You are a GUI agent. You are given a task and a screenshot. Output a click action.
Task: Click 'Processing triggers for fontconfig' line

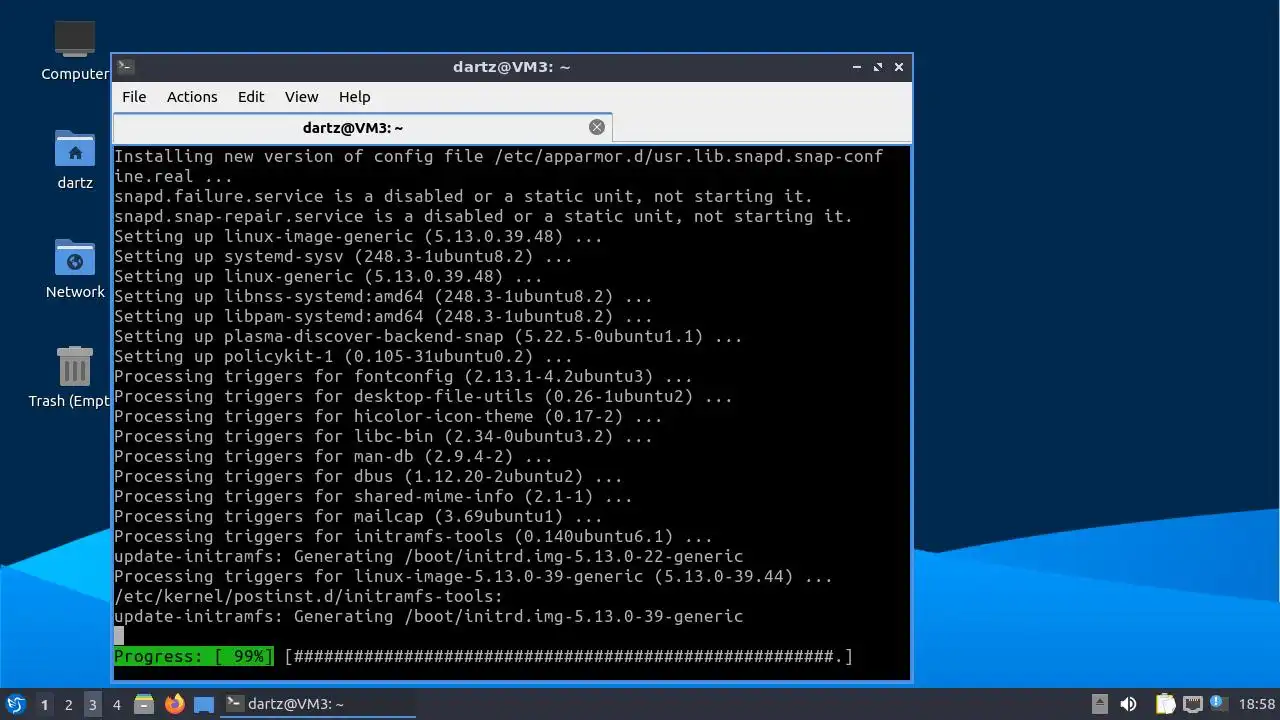coord(403,376)
